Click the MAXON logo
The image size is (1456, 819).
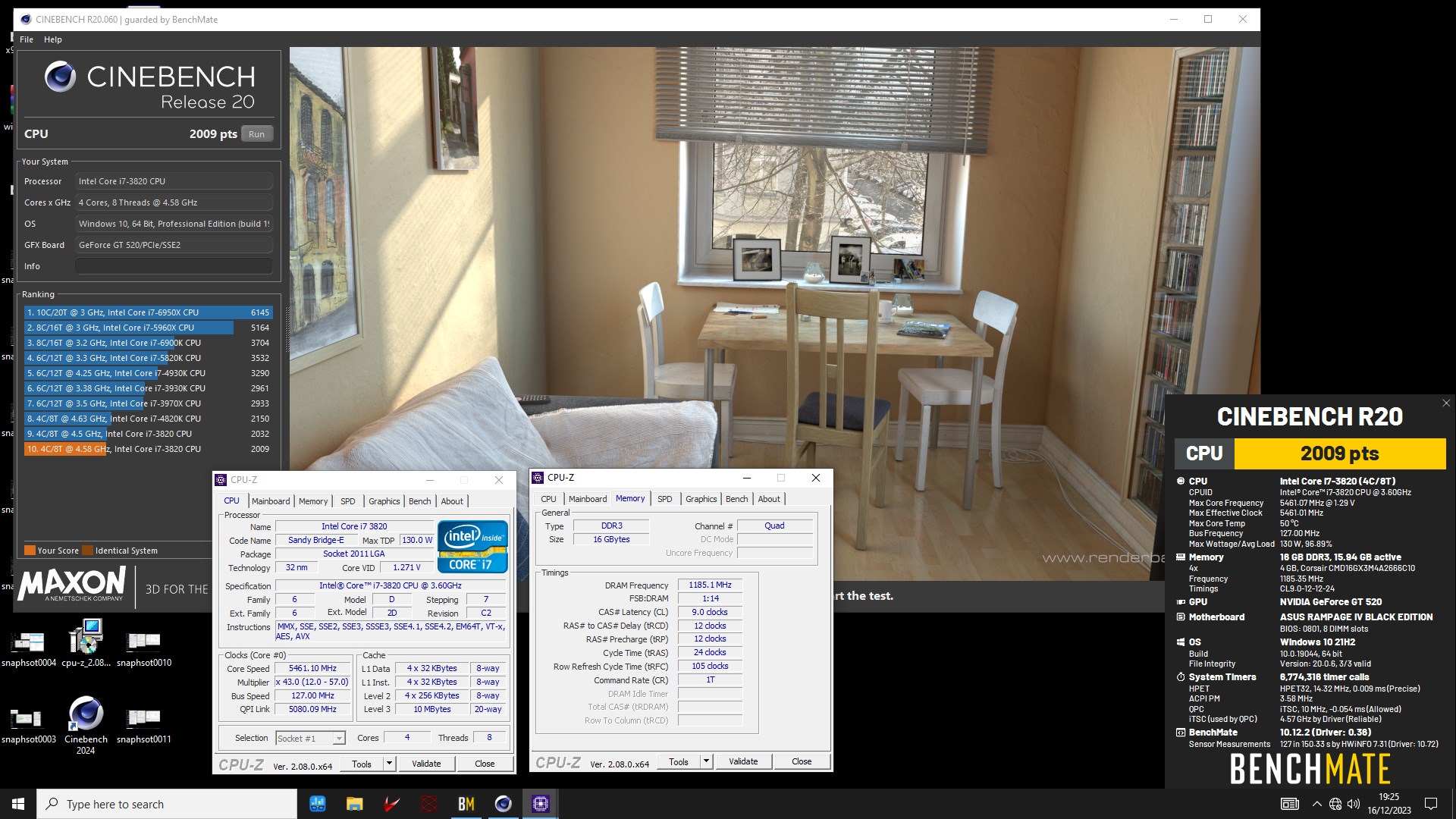tap(72, 584)
